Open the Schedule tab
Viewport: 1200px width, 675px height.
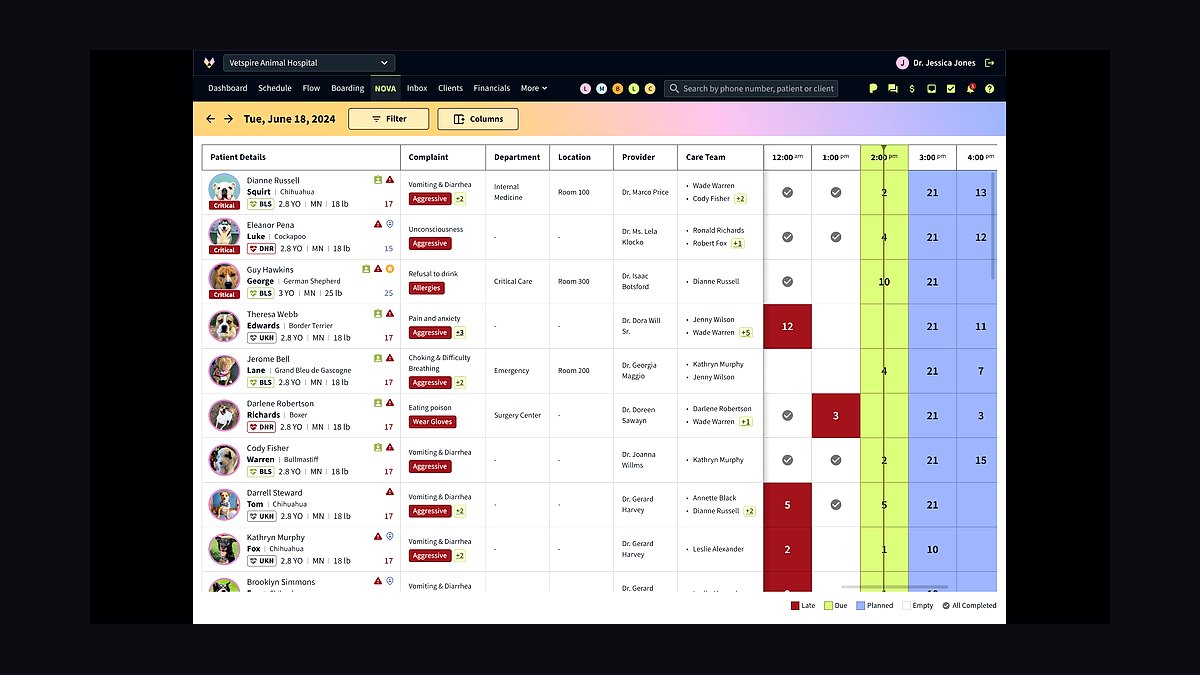pos(274,88)
